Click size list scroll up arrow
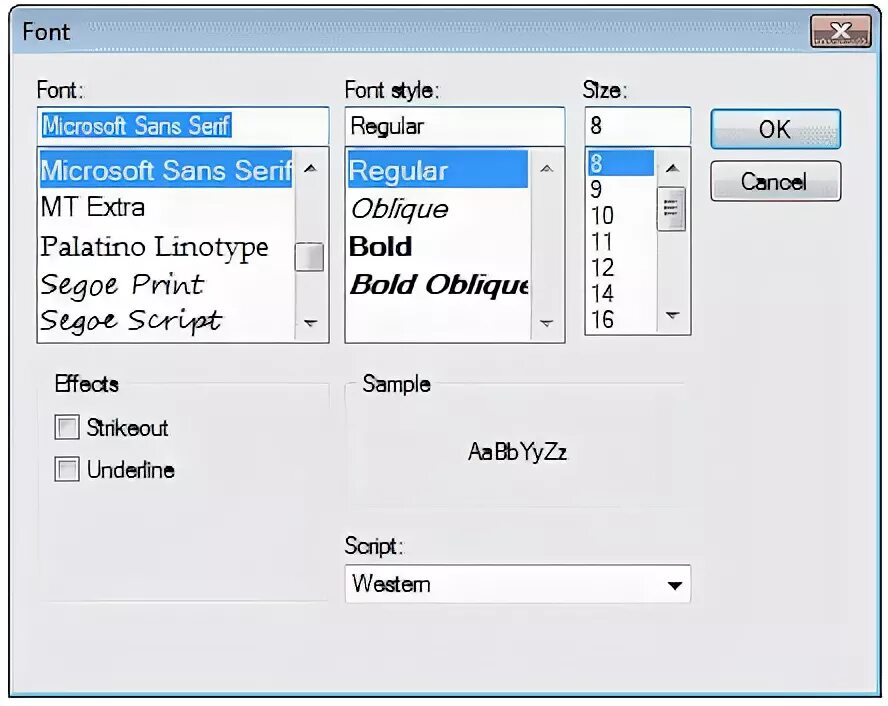Viewport: 888px width, 706px height. (x=672, y=168)
